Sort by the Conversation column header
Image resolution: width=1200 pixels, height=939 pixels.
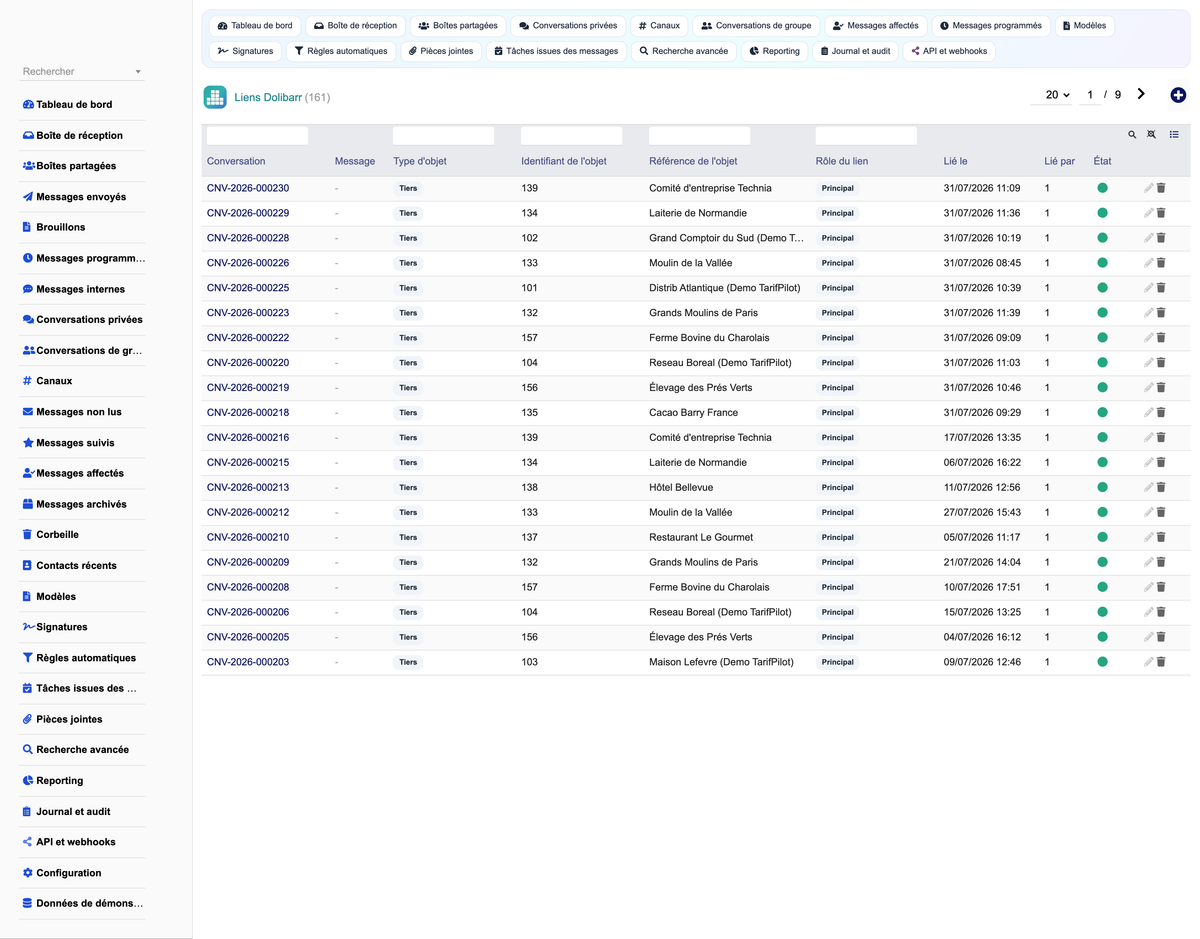(x=236, y=161)
